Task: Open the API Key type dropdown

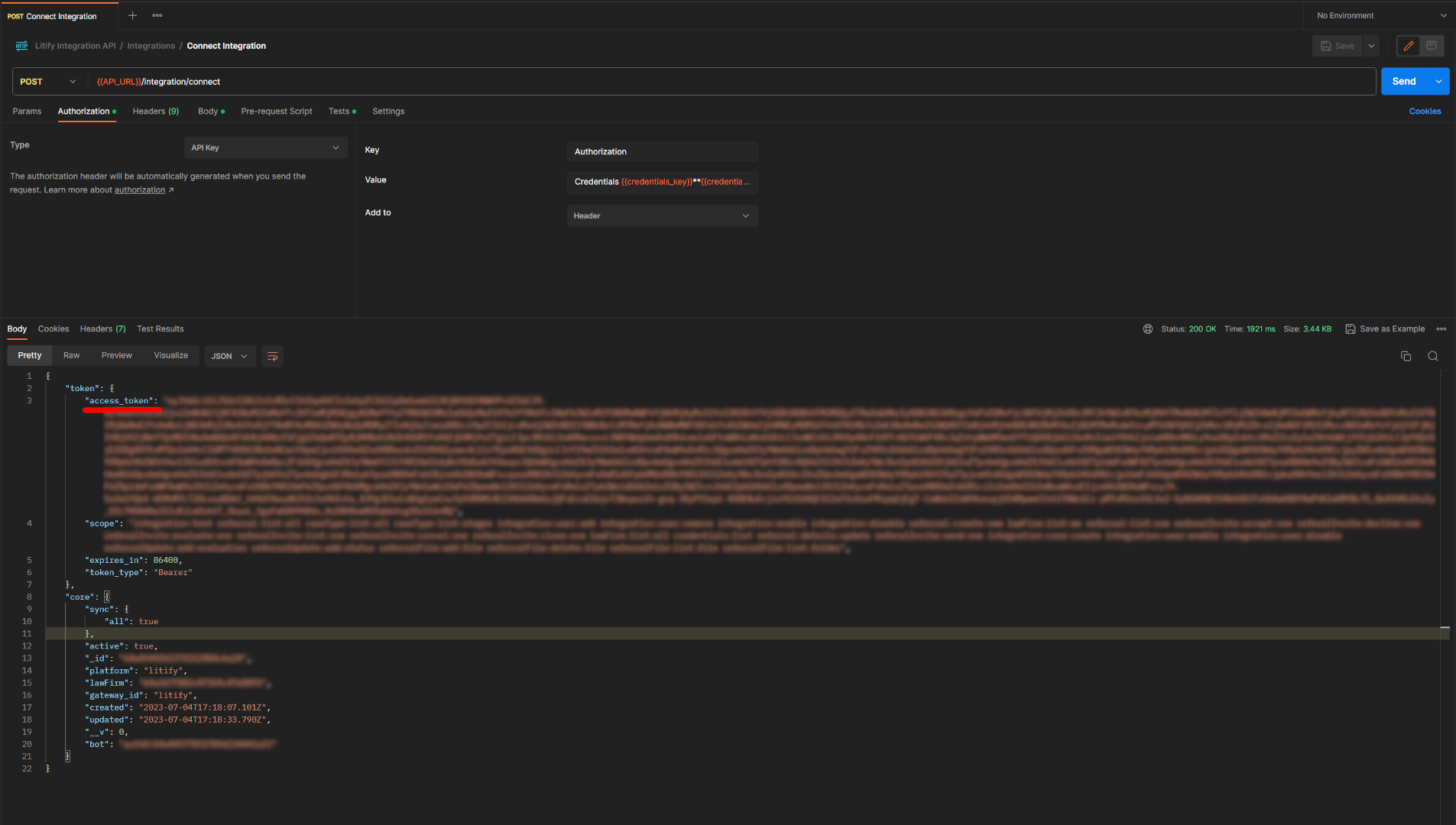Action: pyautogui.click(x=265, y=147)
